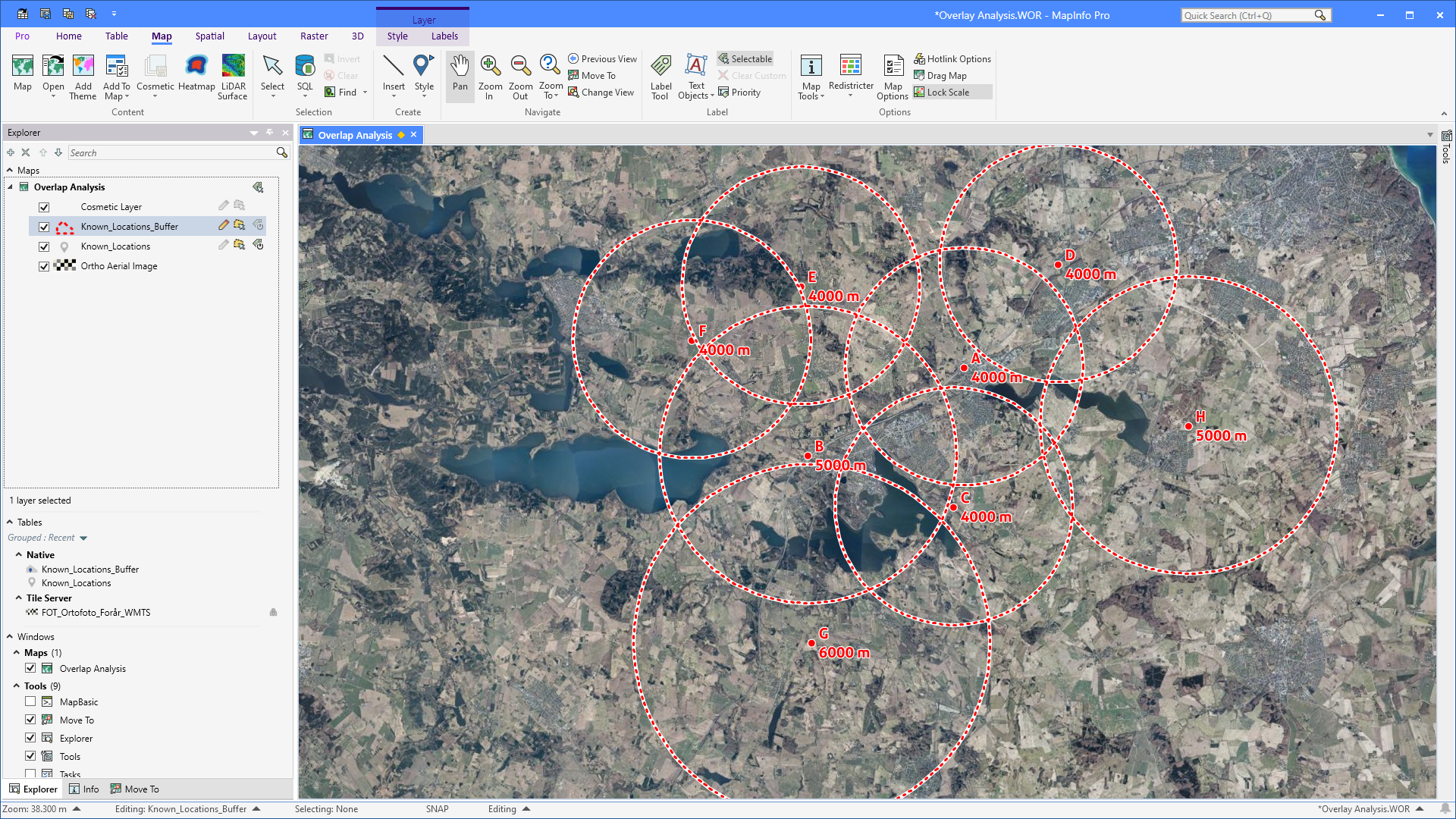The width and height of the screenshot is (1456, 819).
Task: Click the Explorer search input field
Action: coord(171,152)
